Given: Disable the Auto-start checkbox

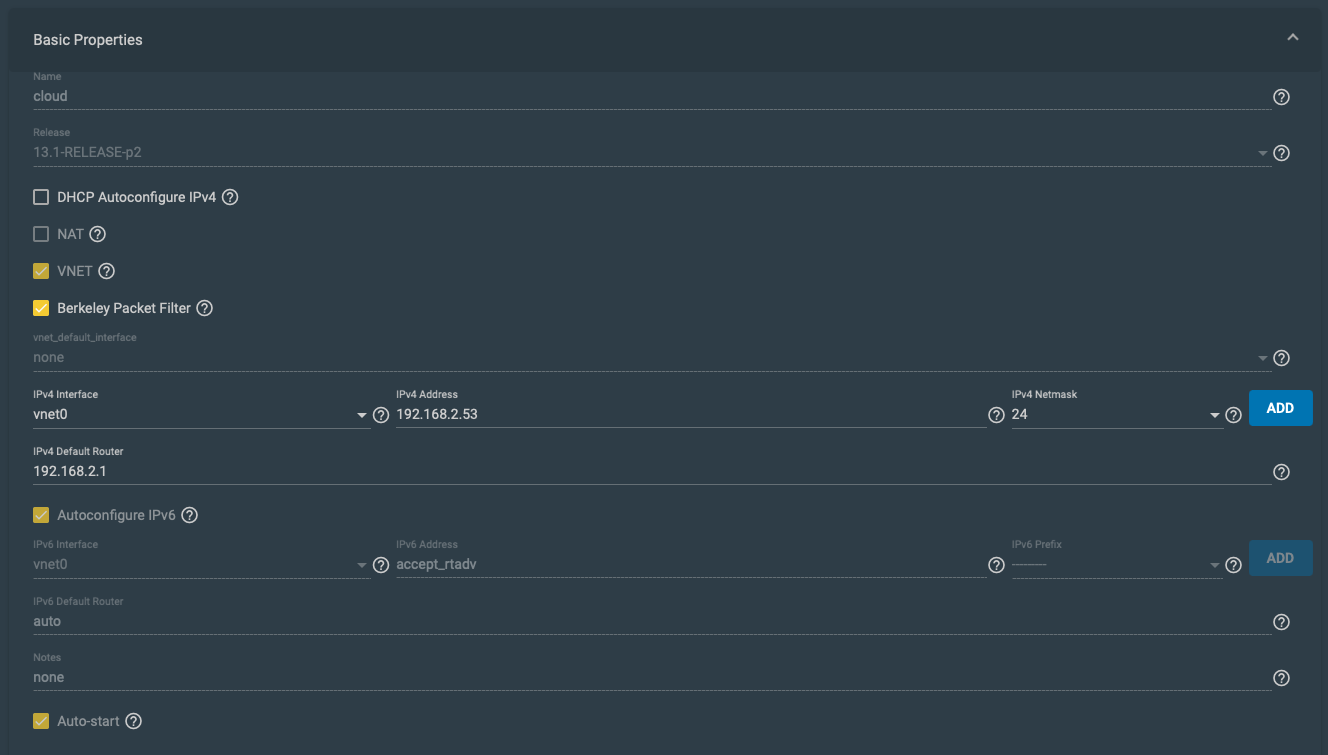Looking at the screenshot, I should (x=41, y=721).
